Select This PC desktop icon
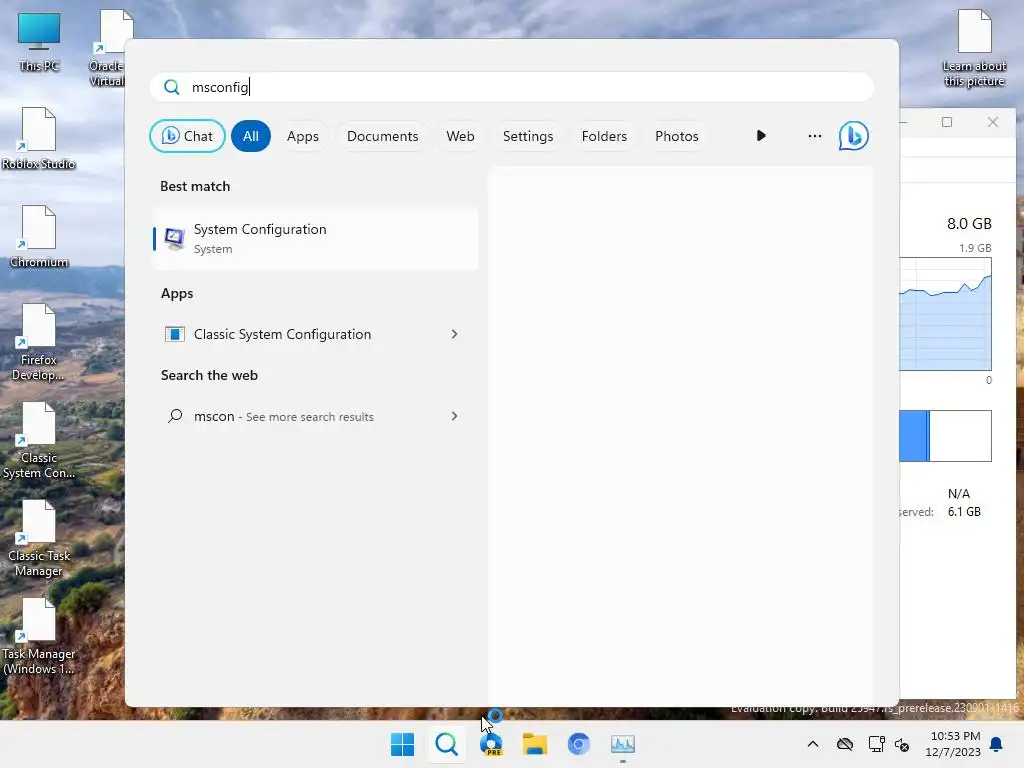Image resolution: width=1024 pixels, height=768 pixels. 39,42
